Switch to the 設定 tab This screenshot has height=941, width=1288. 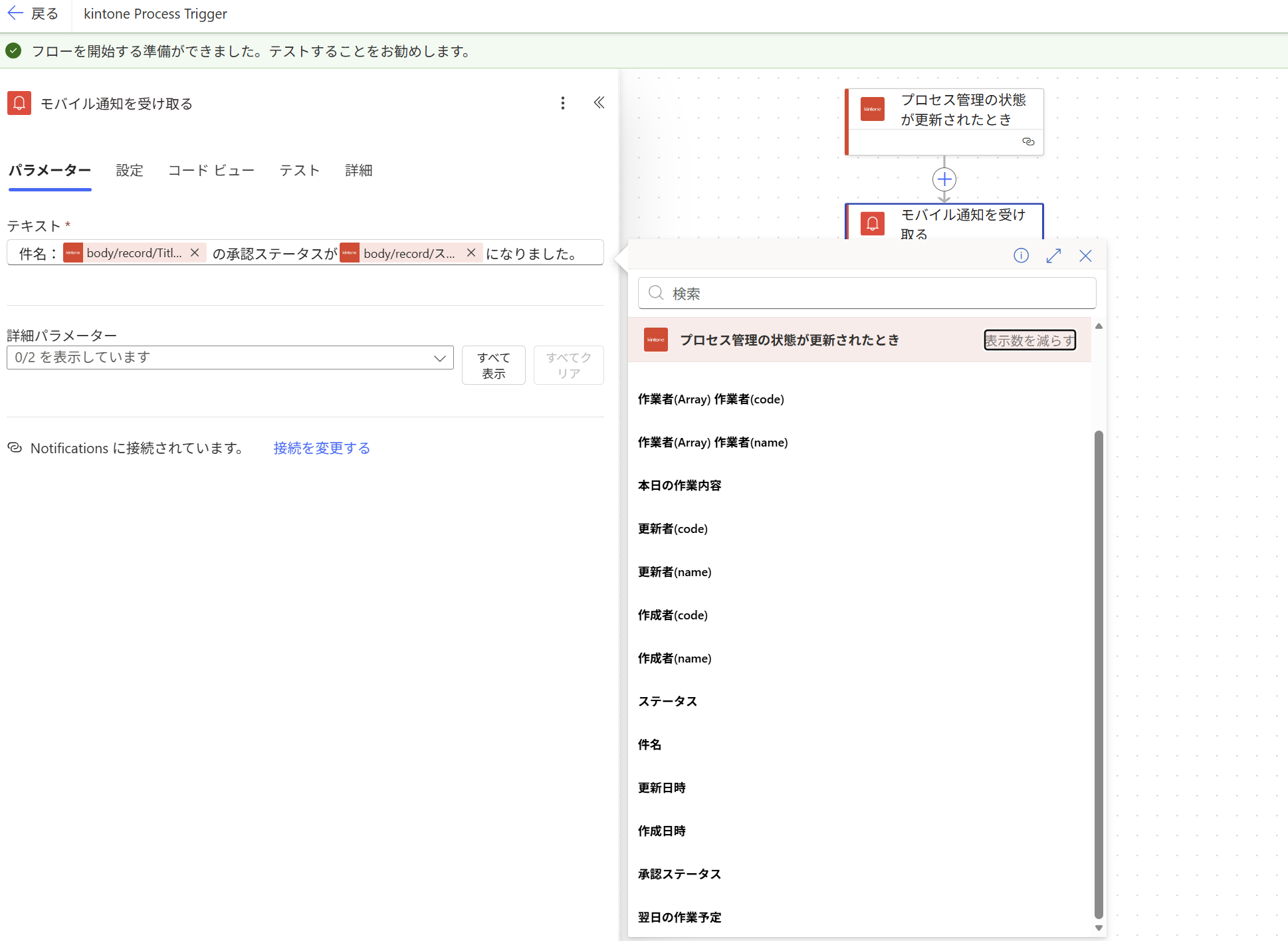[129, 170]
